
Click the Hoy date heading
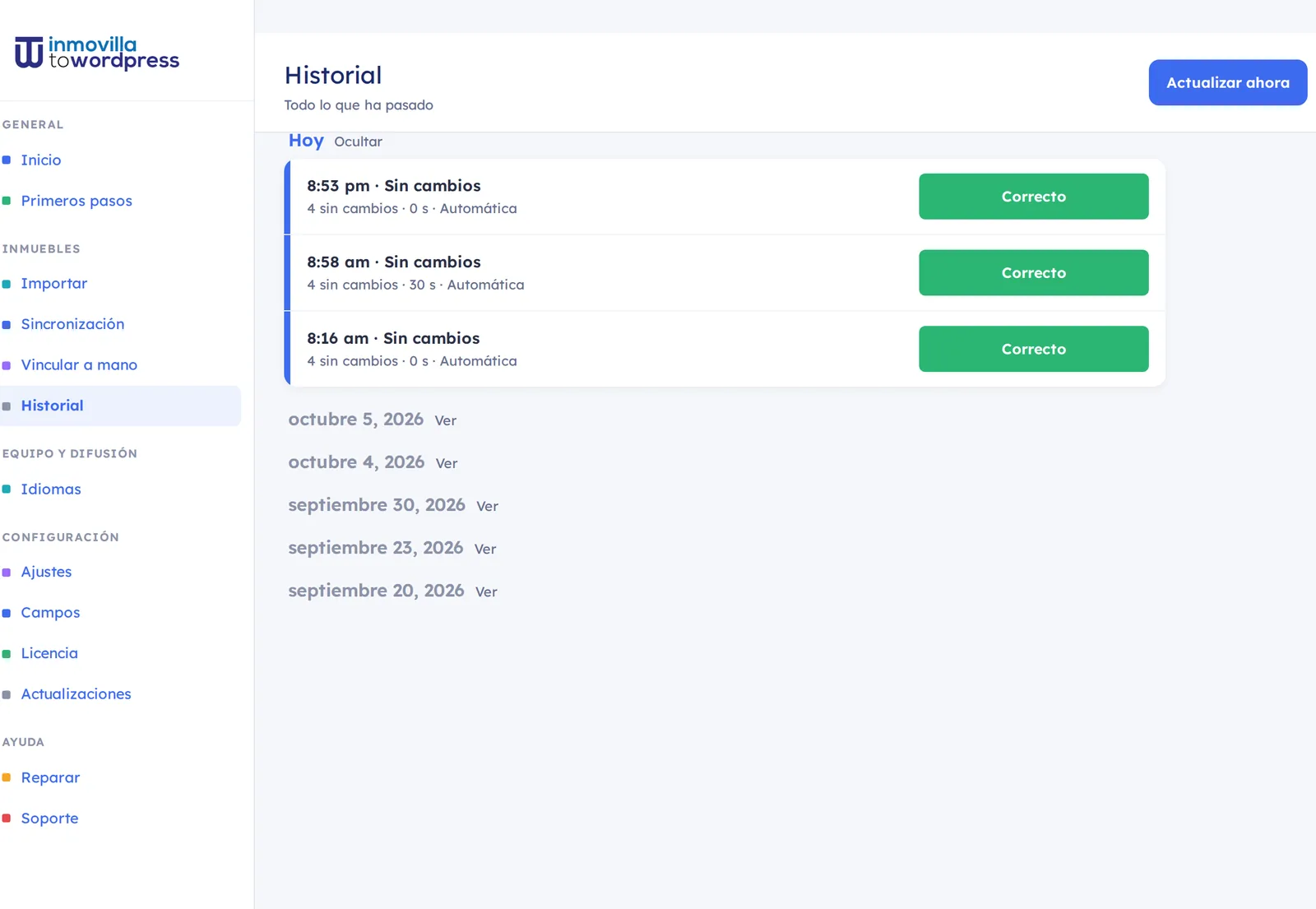(x=306, y=141)
